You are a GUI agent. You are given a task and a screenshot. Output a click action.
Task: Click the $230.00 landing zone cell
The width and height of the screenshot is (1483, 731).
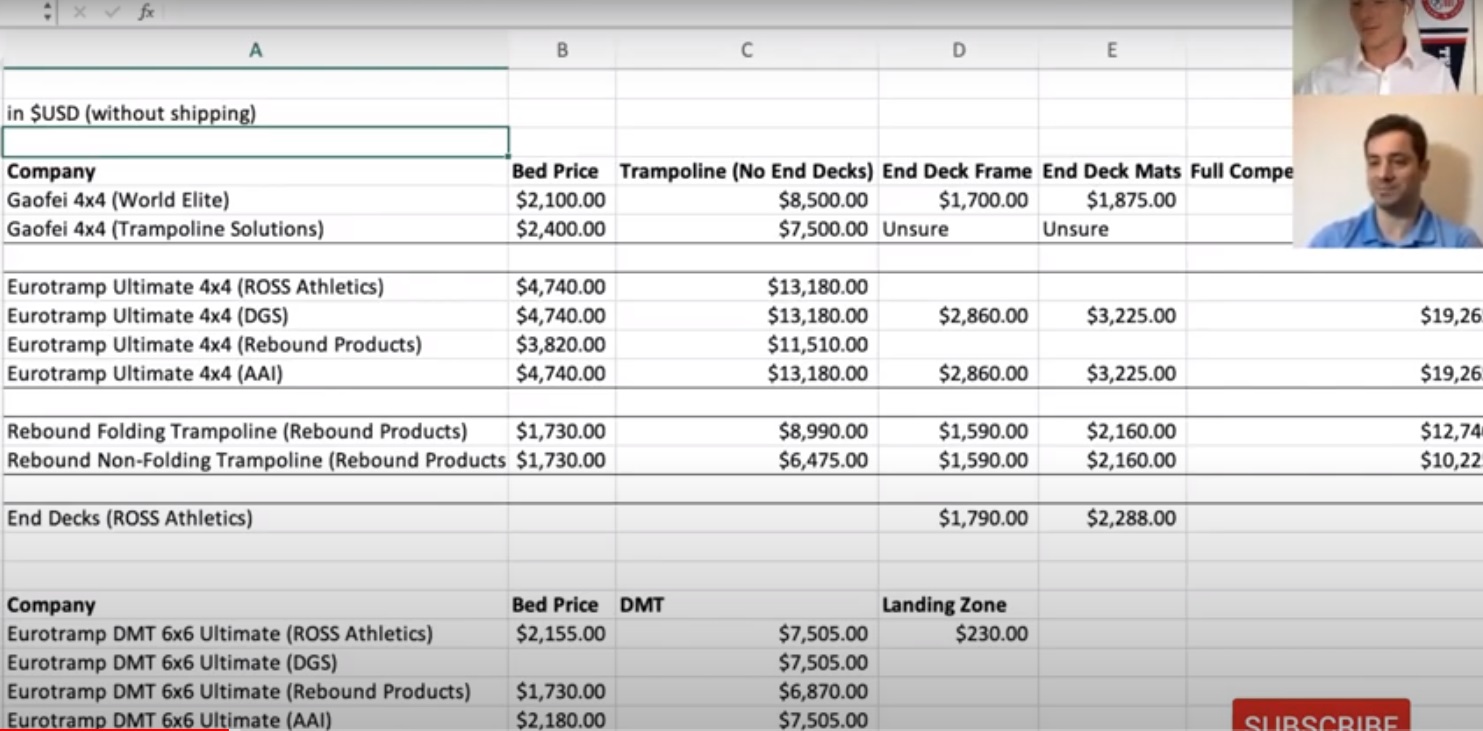958,634
